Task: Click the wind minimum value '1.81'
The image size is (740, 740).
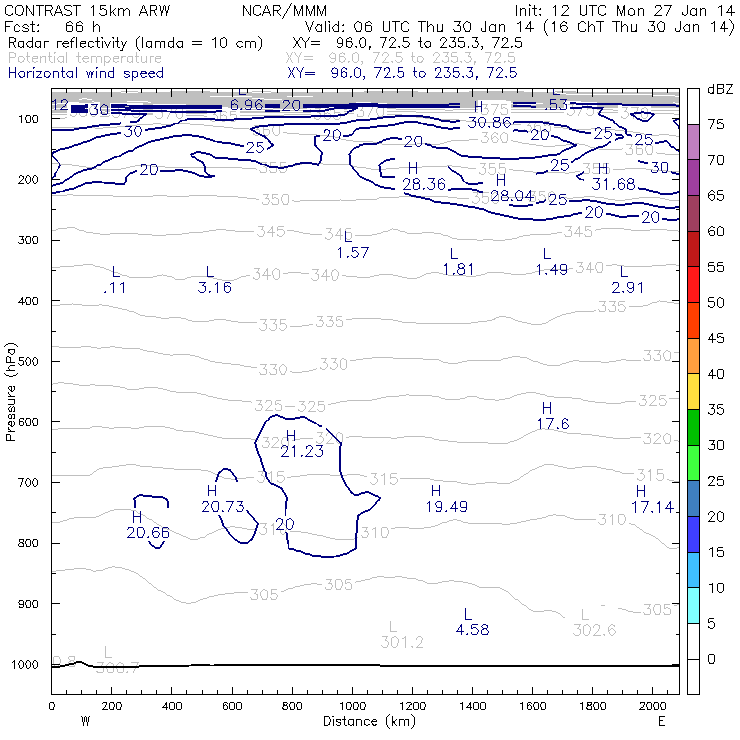Action: (x=459, y=269)
